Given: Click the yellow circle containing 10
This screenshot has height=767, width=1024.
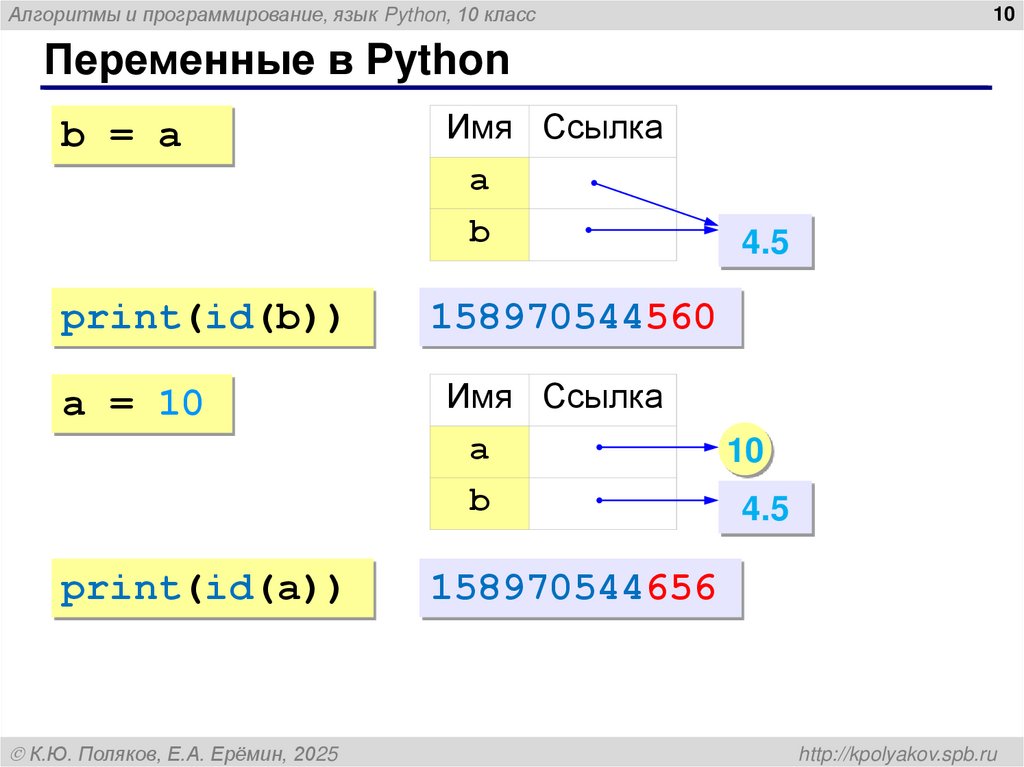Looking at the screenshot, I should tap(745, 450).
